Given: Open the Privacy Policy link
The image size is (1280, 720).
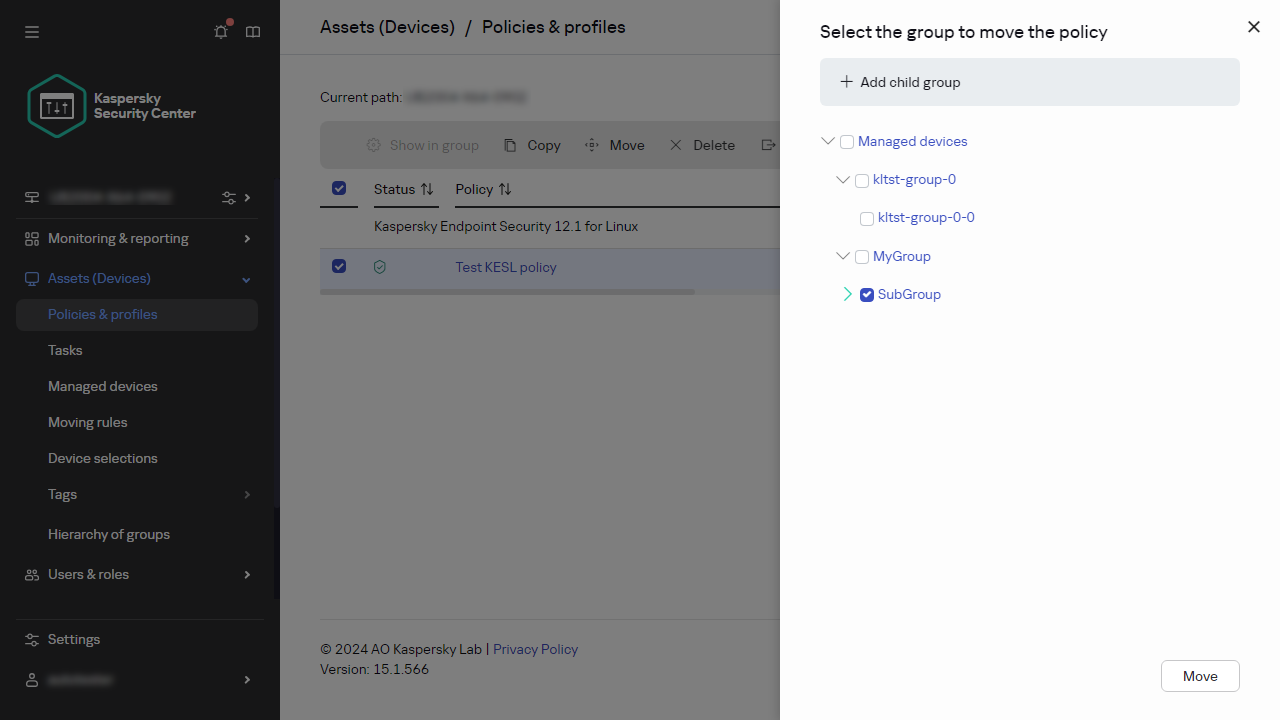Looking at the screenshot, I should pyautogui.click(x=535, y=649).
